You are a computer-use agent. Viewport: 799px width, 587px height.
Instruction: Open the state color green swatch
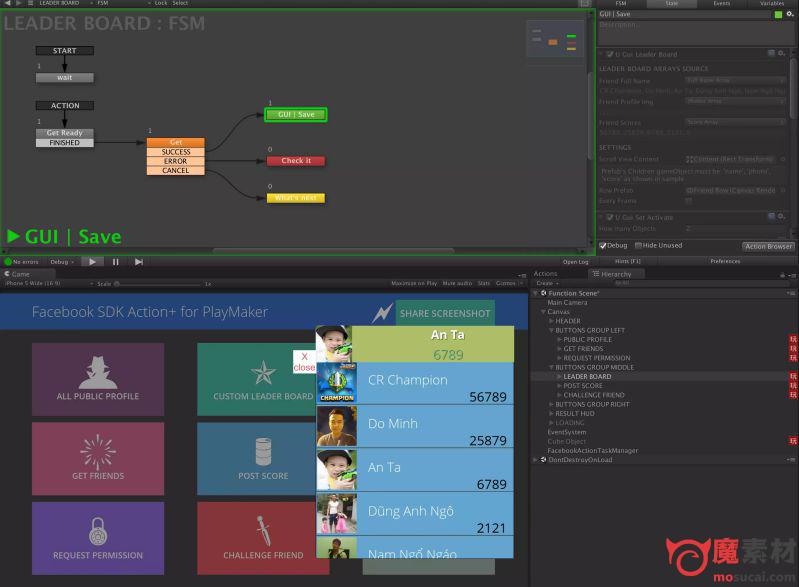pyautogui.click(x=778, y=14)
